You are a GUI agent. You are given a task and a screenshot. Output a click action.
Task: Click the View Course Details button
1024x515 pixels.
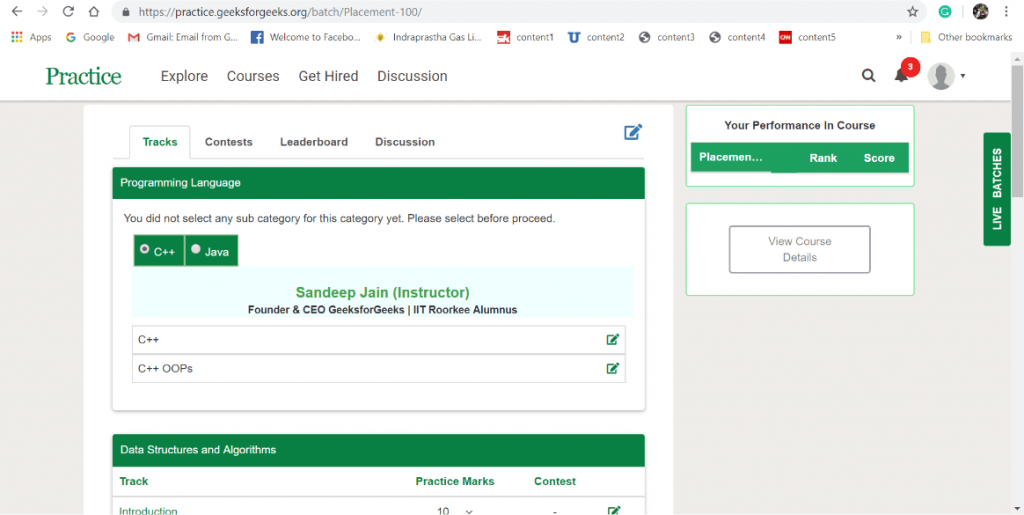800,249
